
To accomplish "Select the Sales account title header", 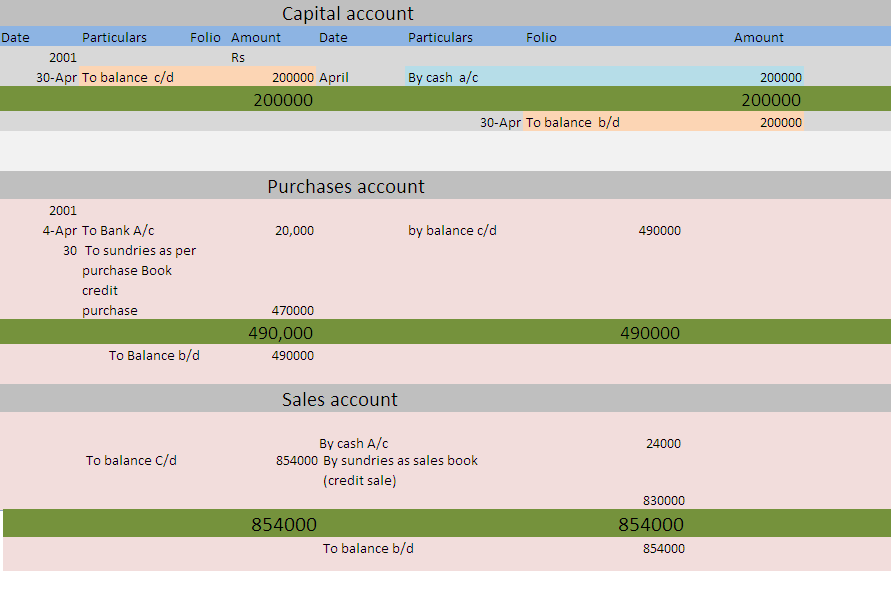I will pyautogui.click(x=341, y=398).
